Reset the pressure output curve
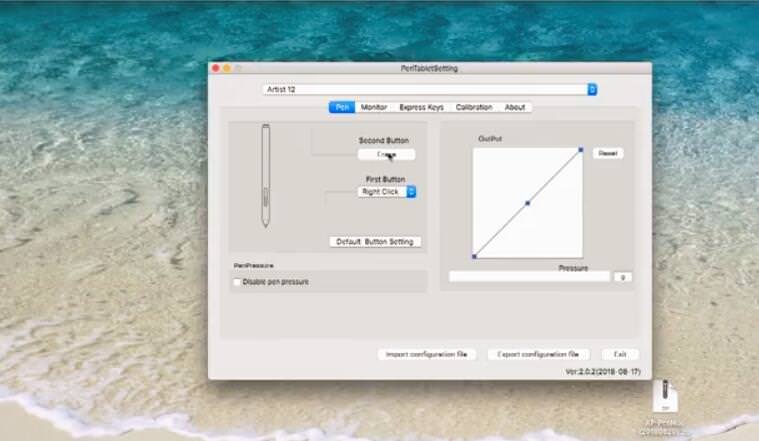 607,153
